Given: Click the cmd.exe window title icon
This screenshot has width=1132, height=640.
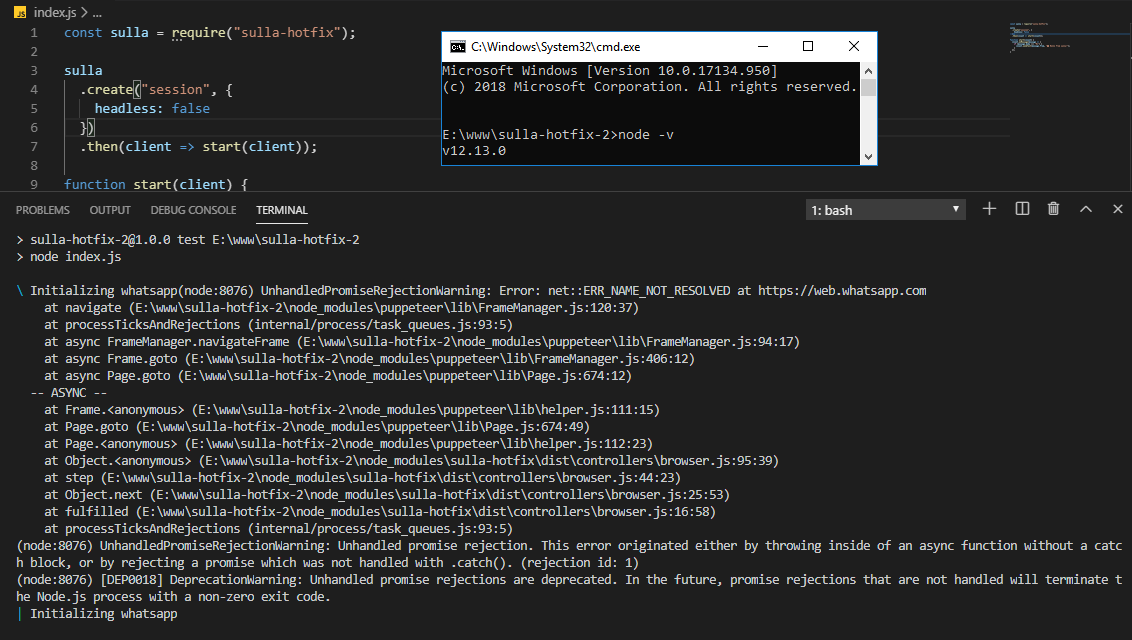Looking at the screenshot, I should (457, 47).
